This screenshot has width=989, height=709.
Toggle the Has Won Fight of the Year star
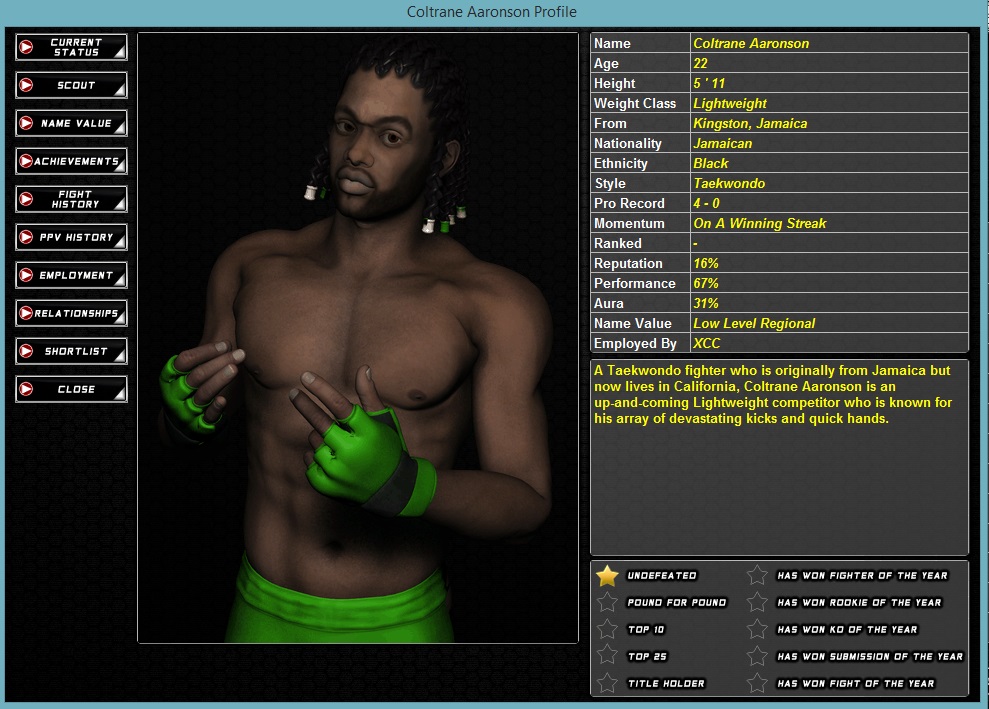pos(758,684)
